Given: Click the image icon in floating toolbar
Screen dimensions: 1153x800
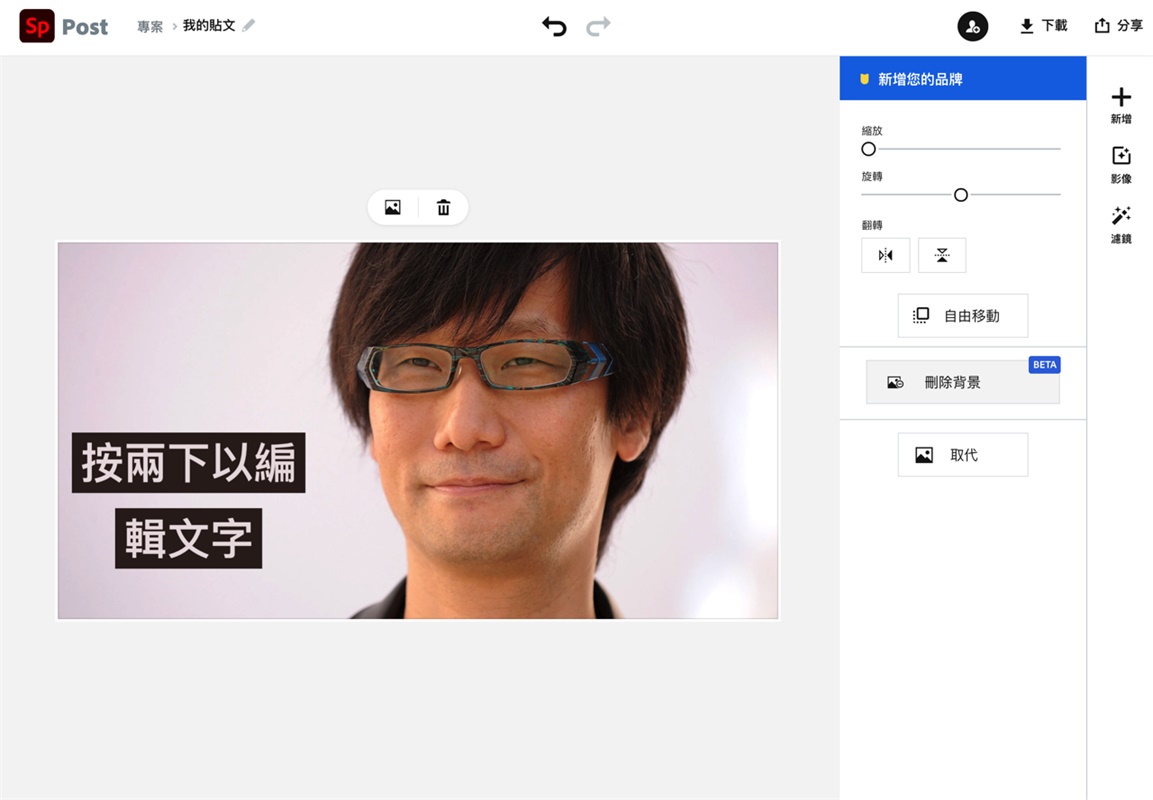Looking at the screenshot, I should click(393, 208).
